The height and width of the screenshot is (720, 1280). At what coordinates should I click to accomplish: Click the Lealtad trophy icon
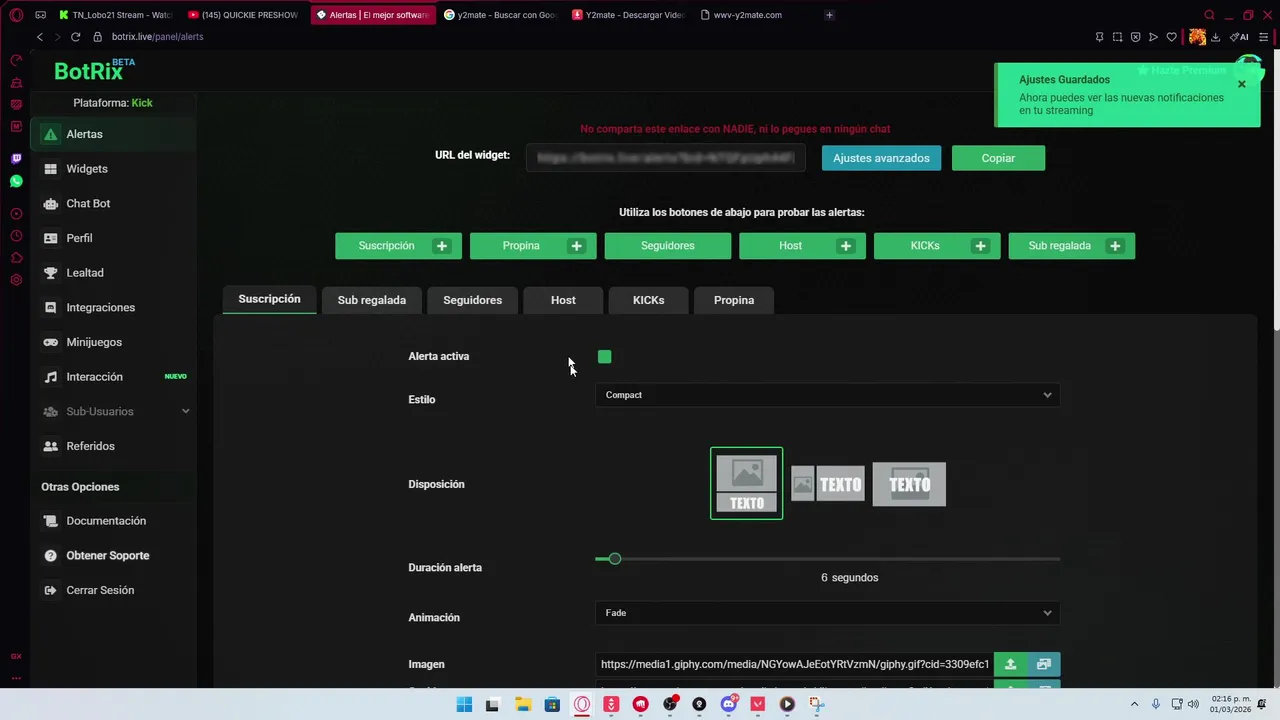click(x=50, y=273)
